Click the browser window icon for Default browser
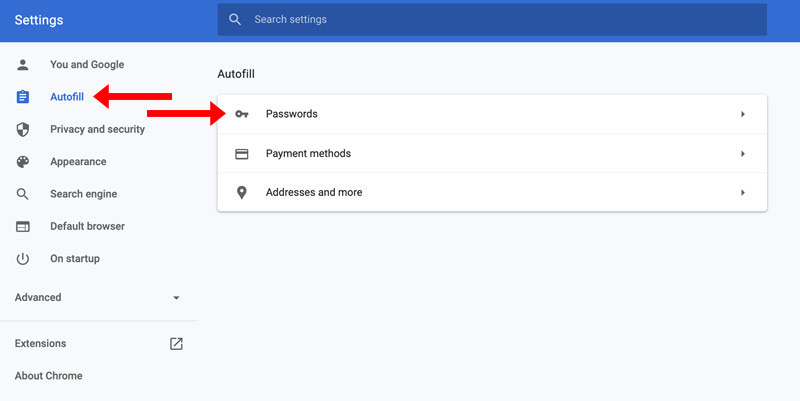The width and height of the screenshot is (800, 401). tap(22, 227)
